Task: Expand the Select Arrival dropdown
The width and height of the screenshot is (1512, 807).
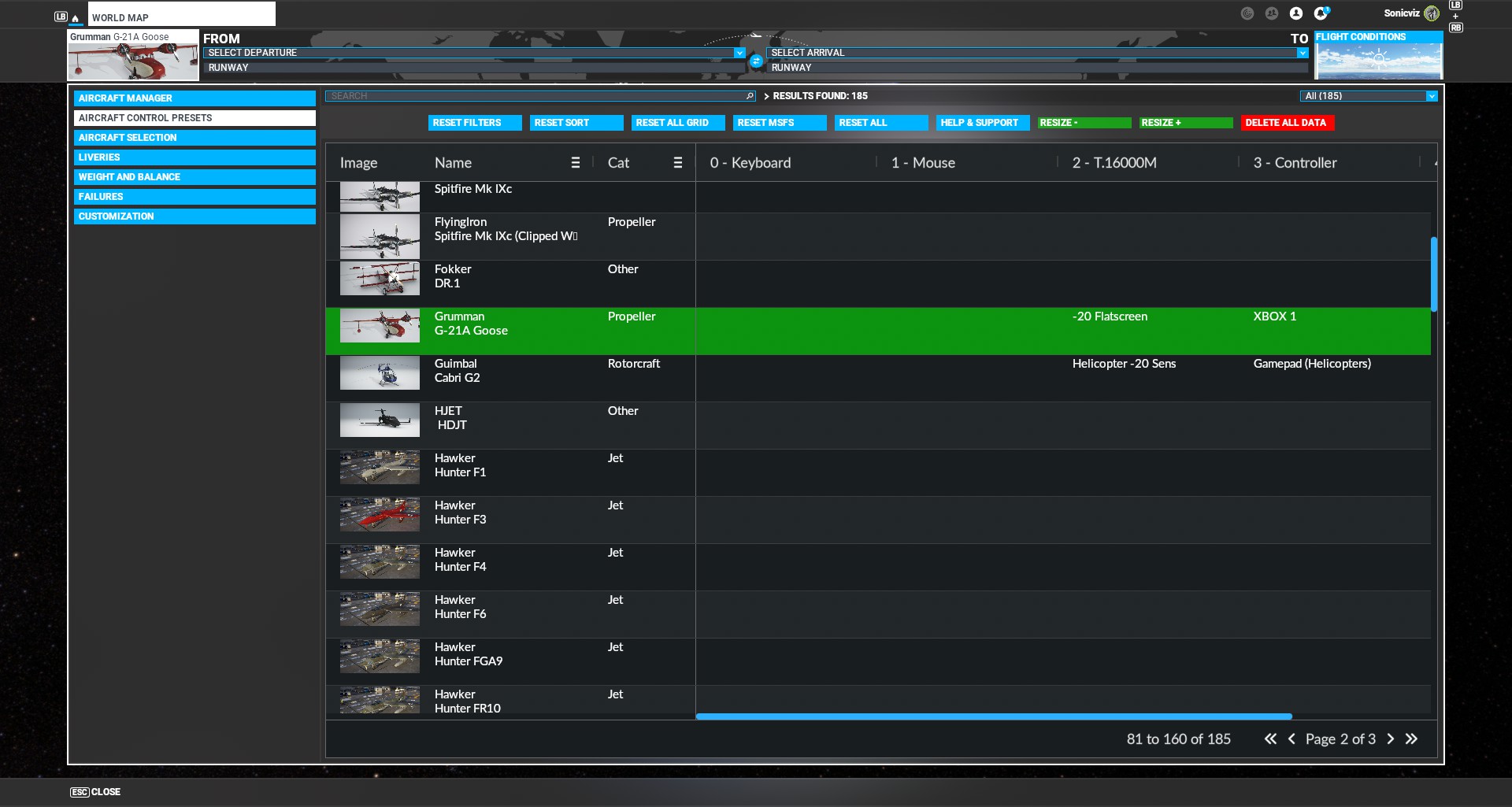Action: (x=1302, y=53)
